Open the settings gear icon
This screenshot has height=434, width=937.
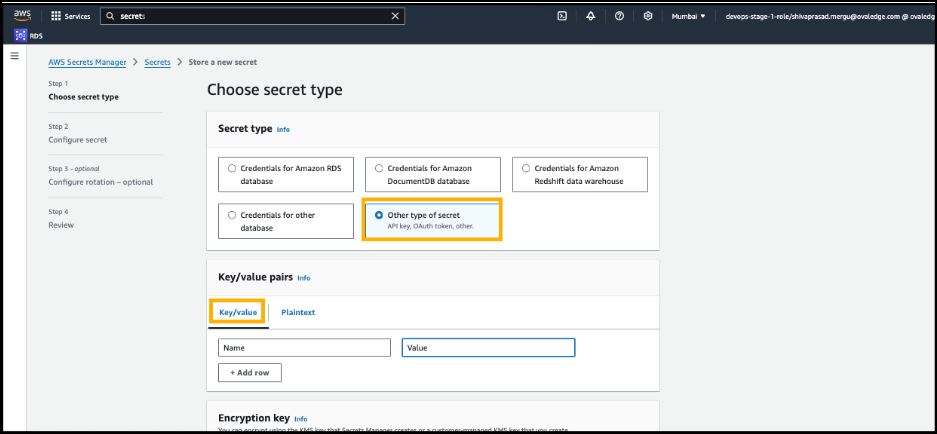coord(648,17)
